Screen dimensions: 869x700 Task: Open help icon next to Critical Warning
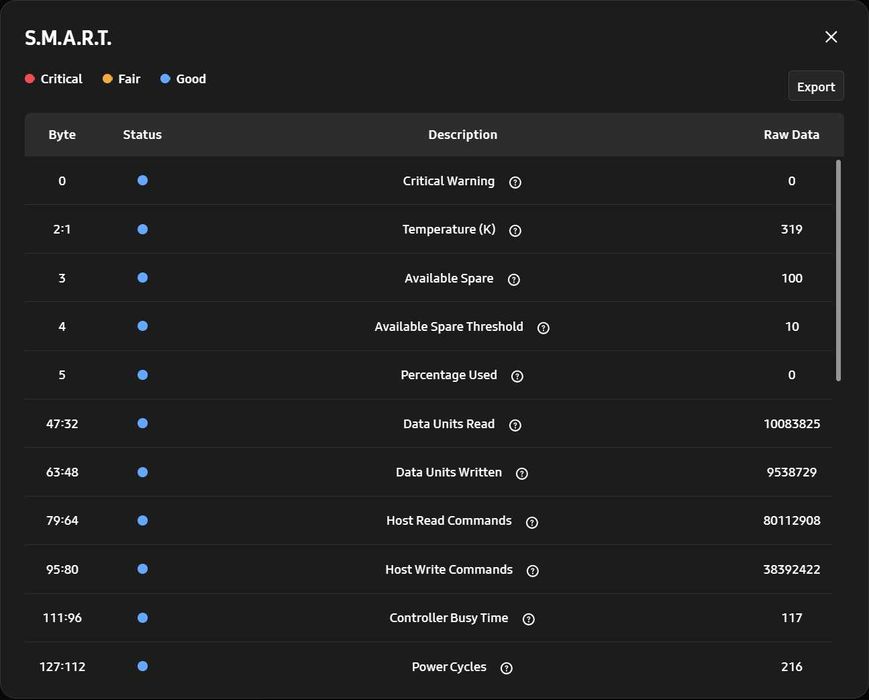point(515,182)
